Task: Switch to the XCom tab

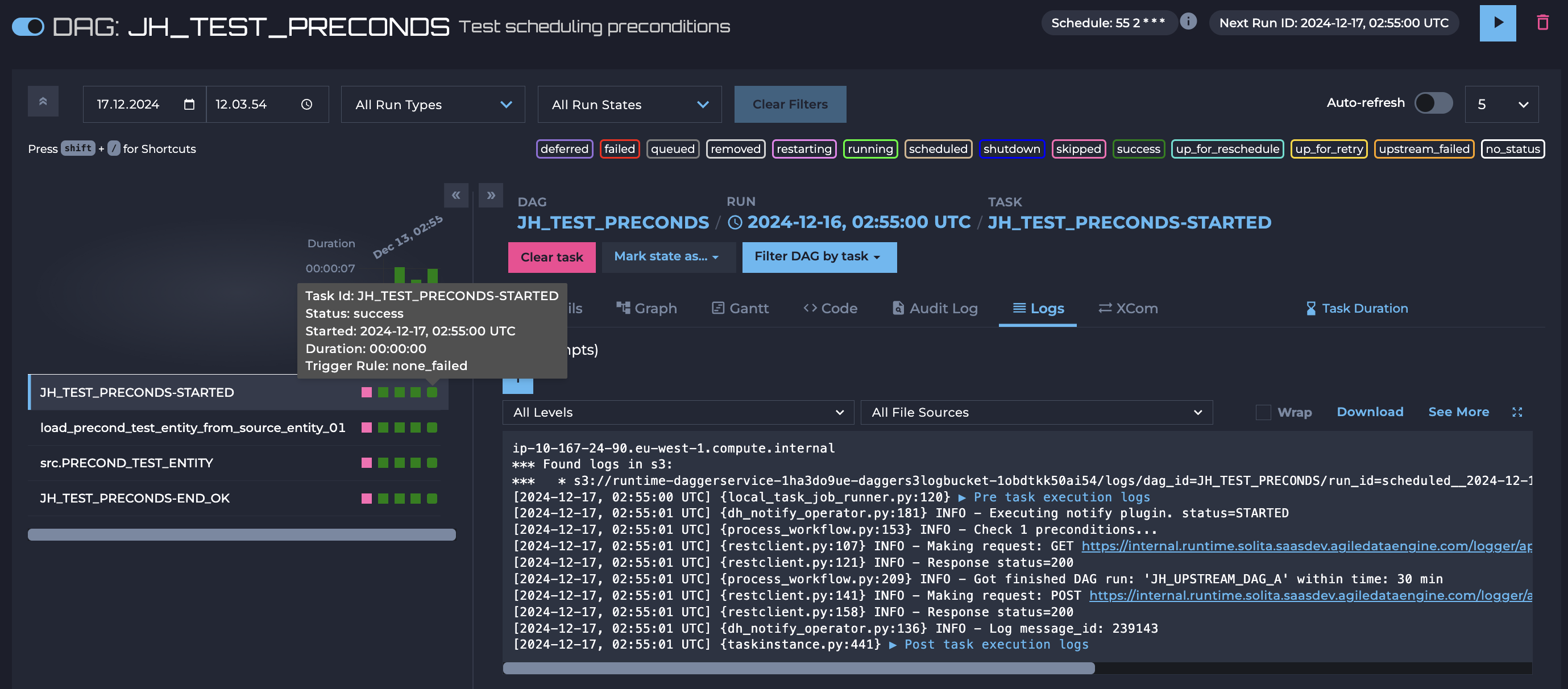Action: [1128, 309]
